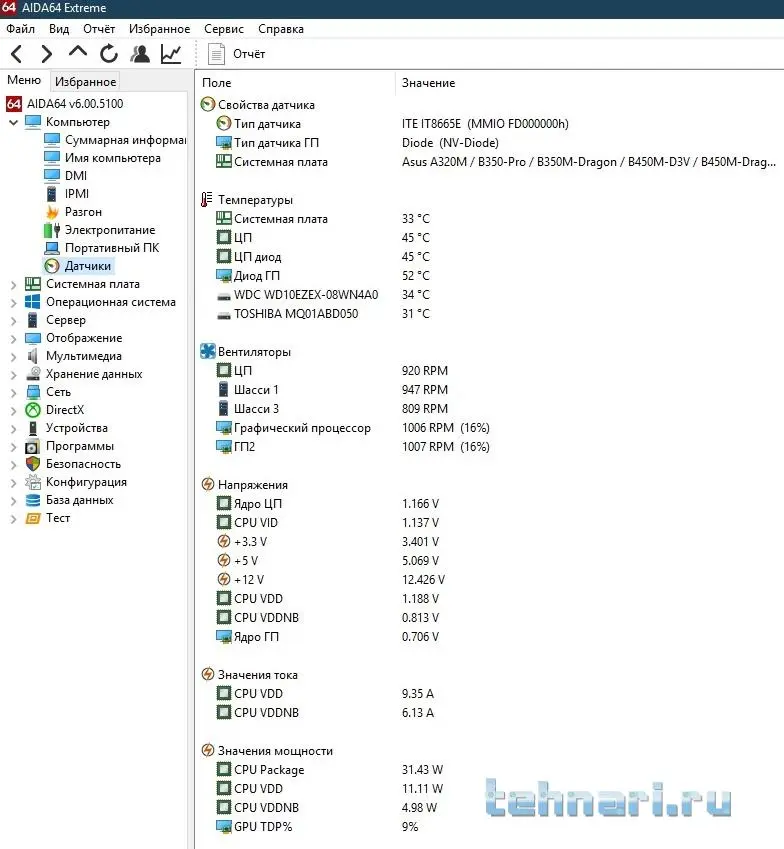Switch to the Избранное tab in sidebar
The image size is (784, 849).
[86, 81]
